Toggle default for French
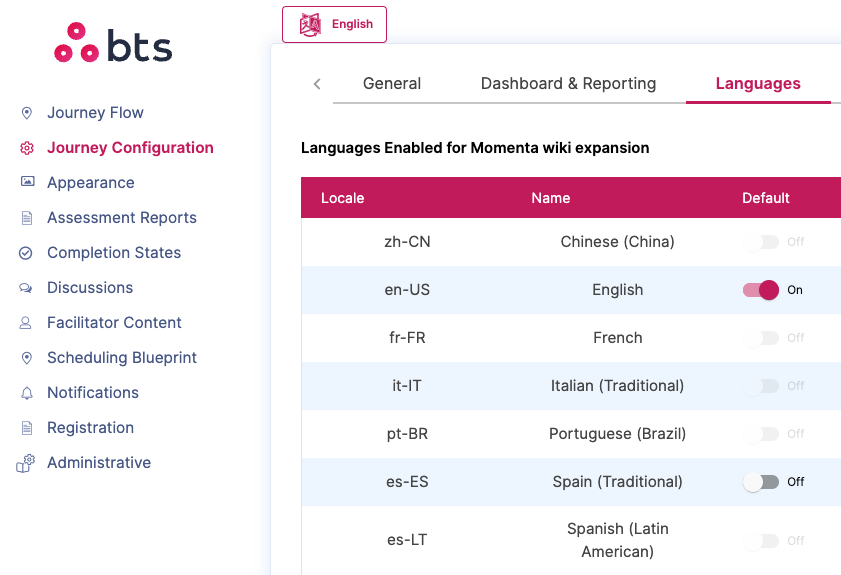 (761, 338)
